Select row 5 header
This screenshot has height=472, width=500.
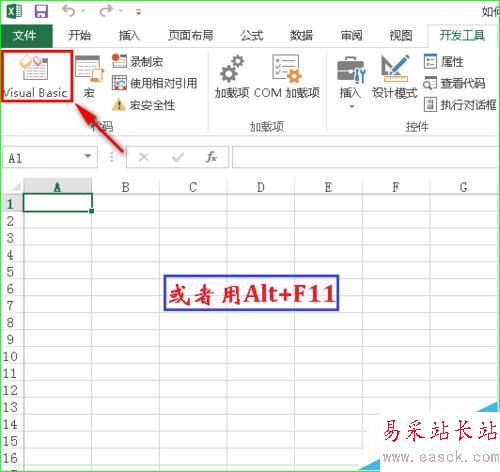(11, 271)
